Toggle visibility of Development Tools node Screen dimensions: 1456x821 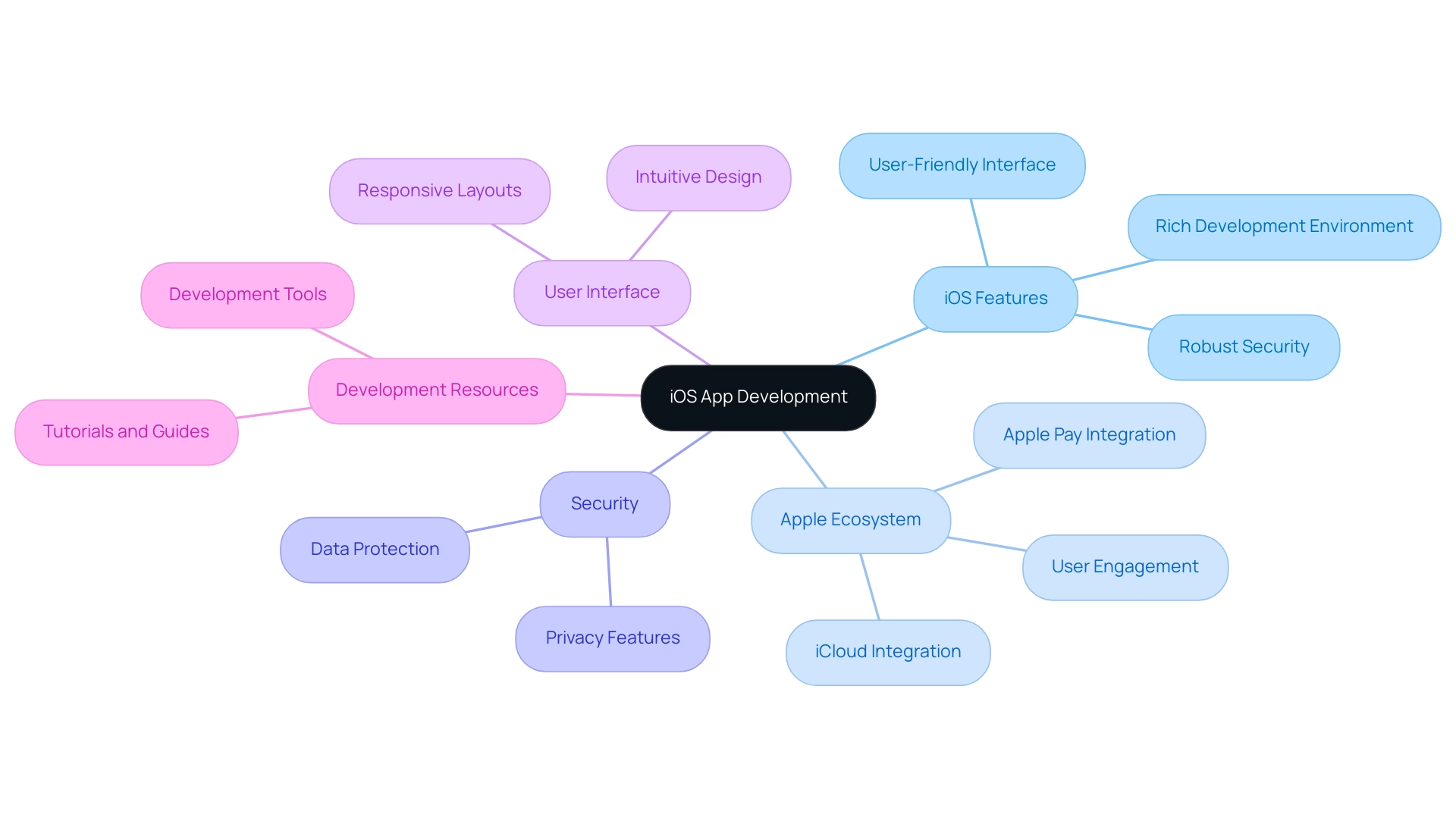pyautogui.click(x=249, y=294)
